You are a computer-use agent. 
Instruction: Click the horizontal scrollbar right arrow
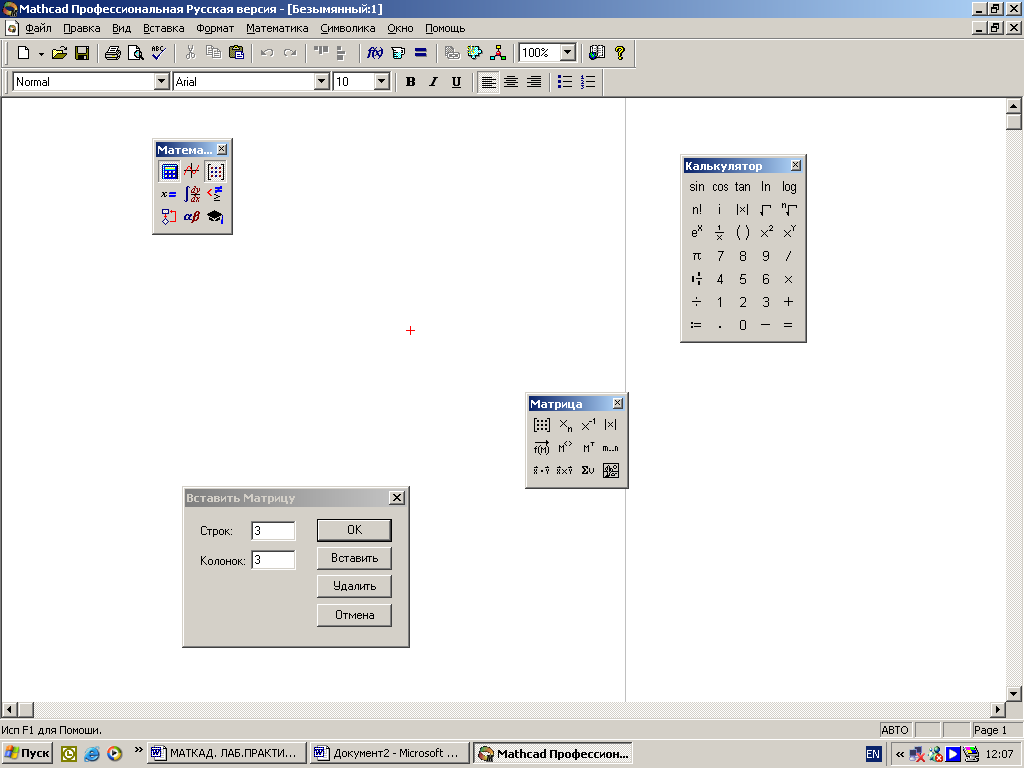point(998,709)
